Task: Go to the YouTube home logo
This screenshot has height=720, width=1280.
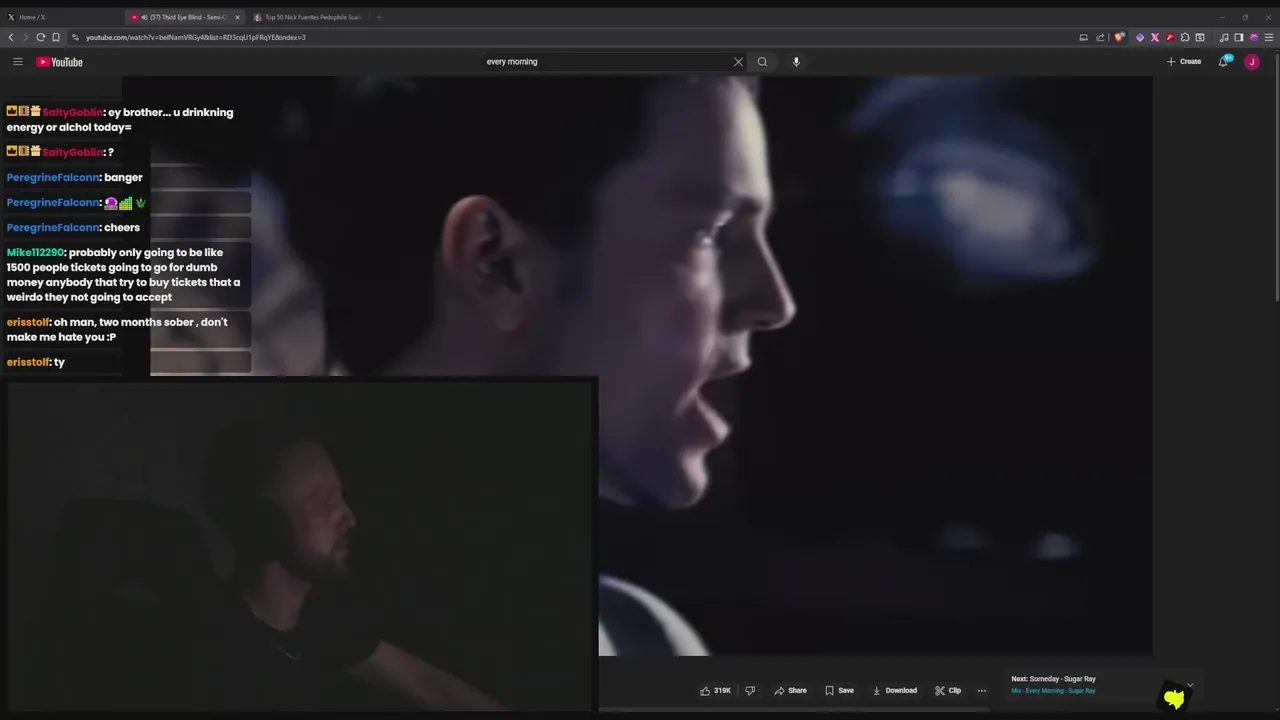Action: tap(60, 62)
